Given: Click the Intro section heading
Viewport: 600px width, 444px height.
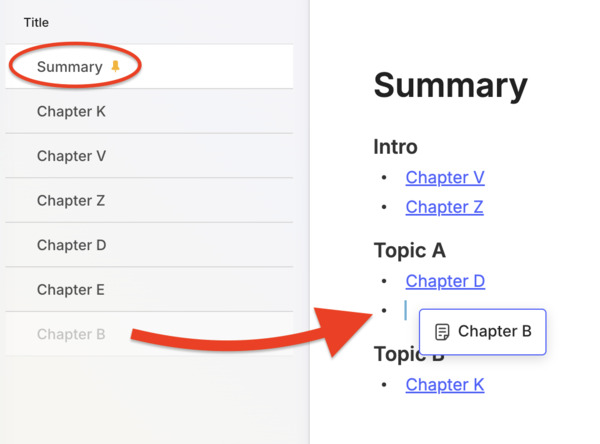Looking at the screenshot, I should pyautogui.click(x=395, y=147).
